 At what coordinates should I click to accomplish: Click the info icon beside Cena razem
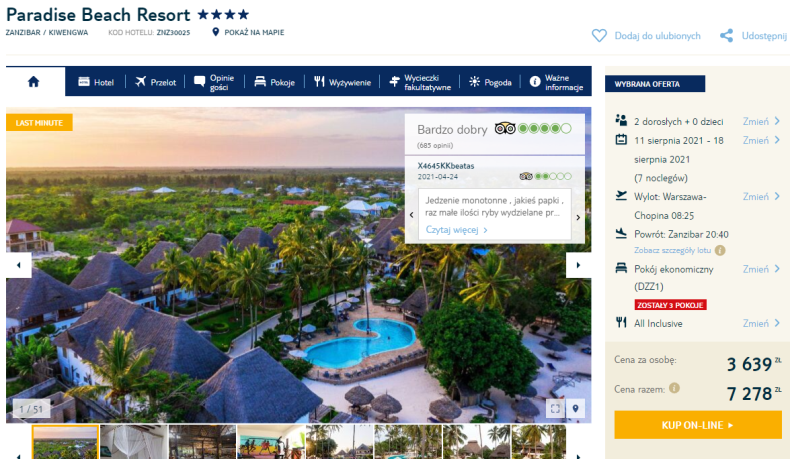click(x=674, y=388)
